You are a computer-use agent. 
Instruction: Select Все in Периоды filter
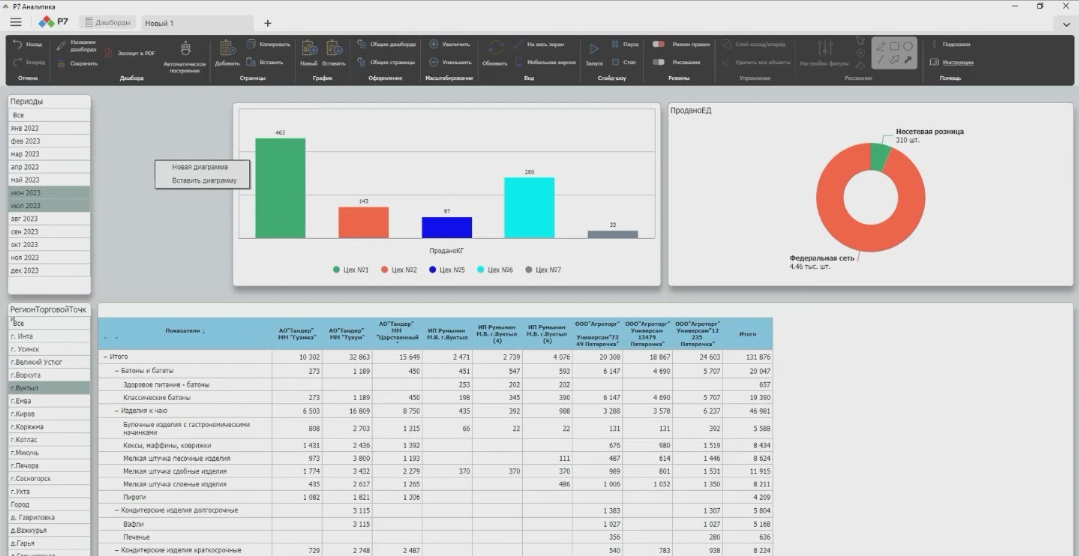49,115
